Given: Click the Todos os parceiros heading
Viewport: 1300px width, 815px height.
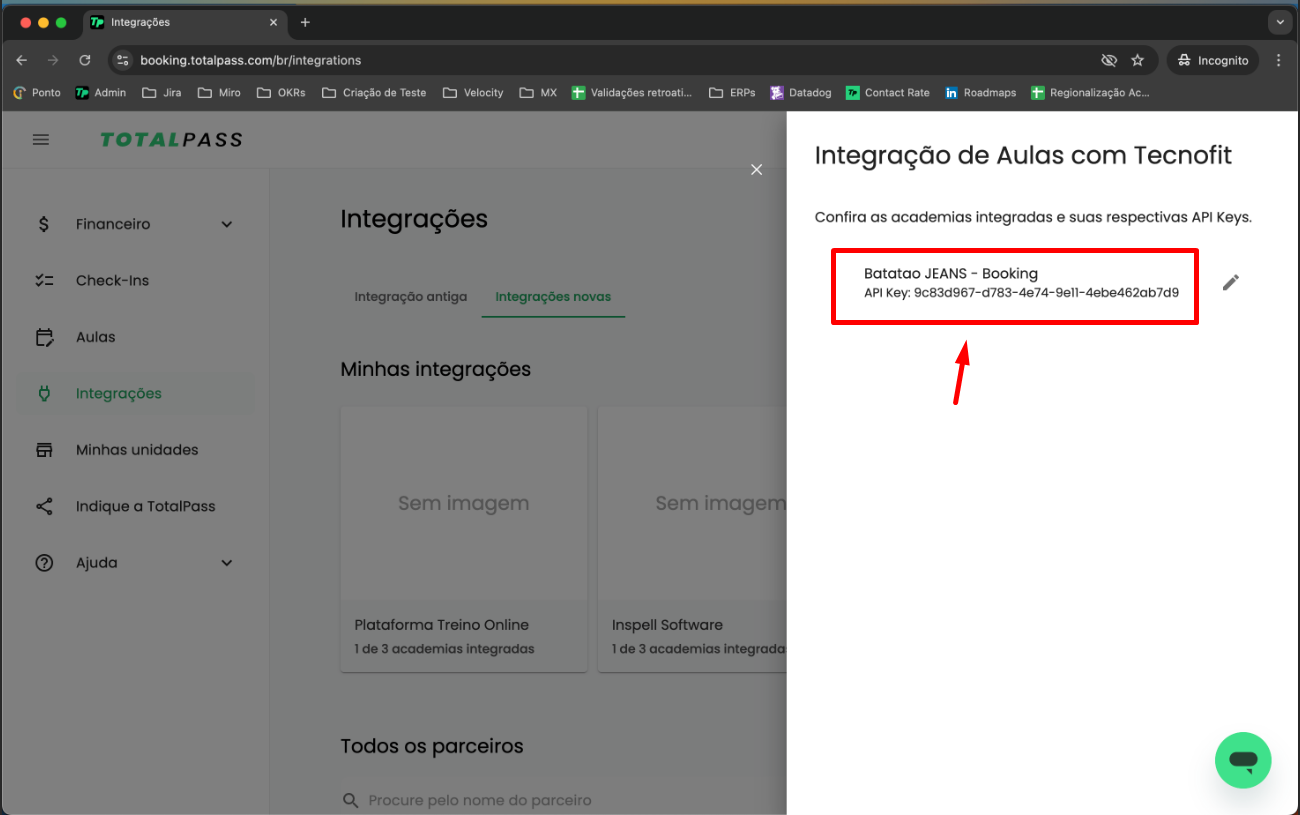Looking at the screenshot, I should coord(432,746).
